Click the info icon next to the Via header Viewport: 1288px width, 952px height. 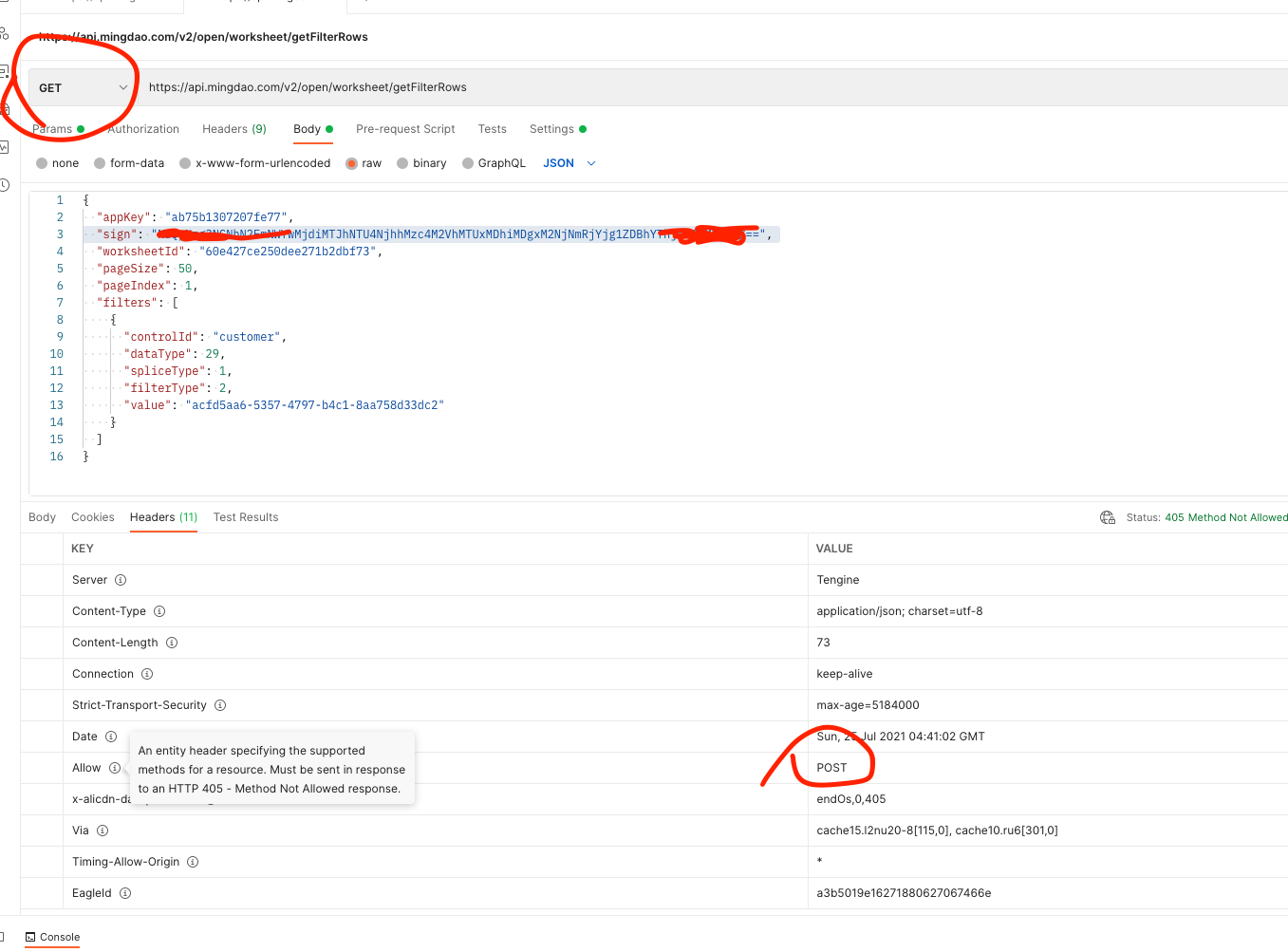click(101, 830)
